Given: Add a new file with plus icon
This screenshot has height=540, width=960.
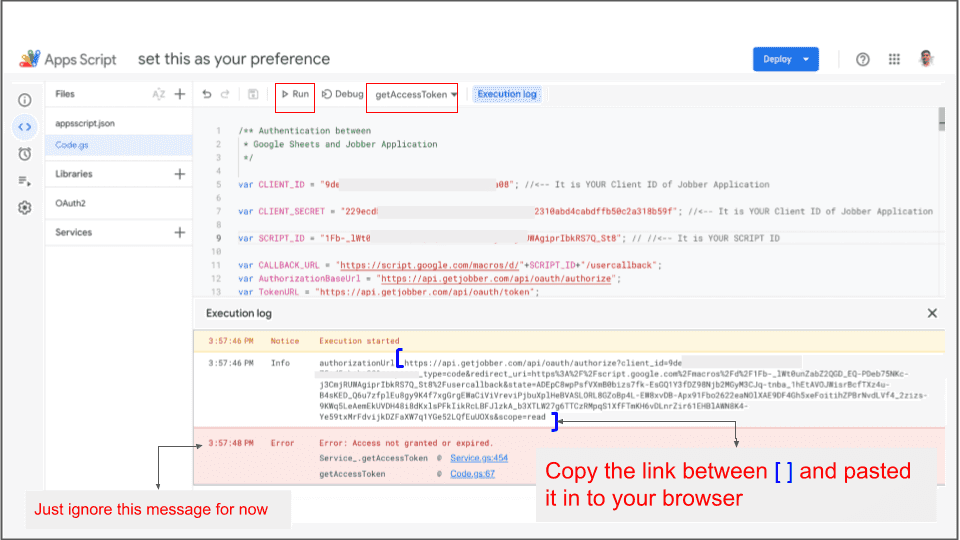Looking at the screenshot, I should click(x=180, y=94).
